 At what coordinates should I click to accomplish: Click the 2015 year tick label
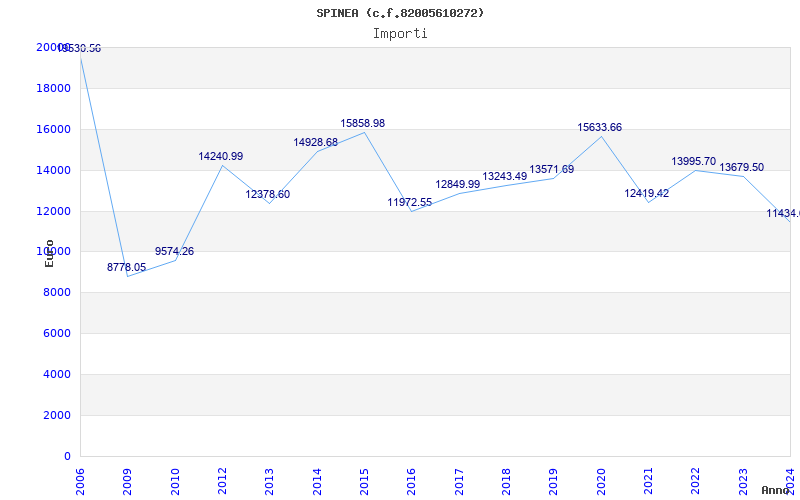(364, 481)
